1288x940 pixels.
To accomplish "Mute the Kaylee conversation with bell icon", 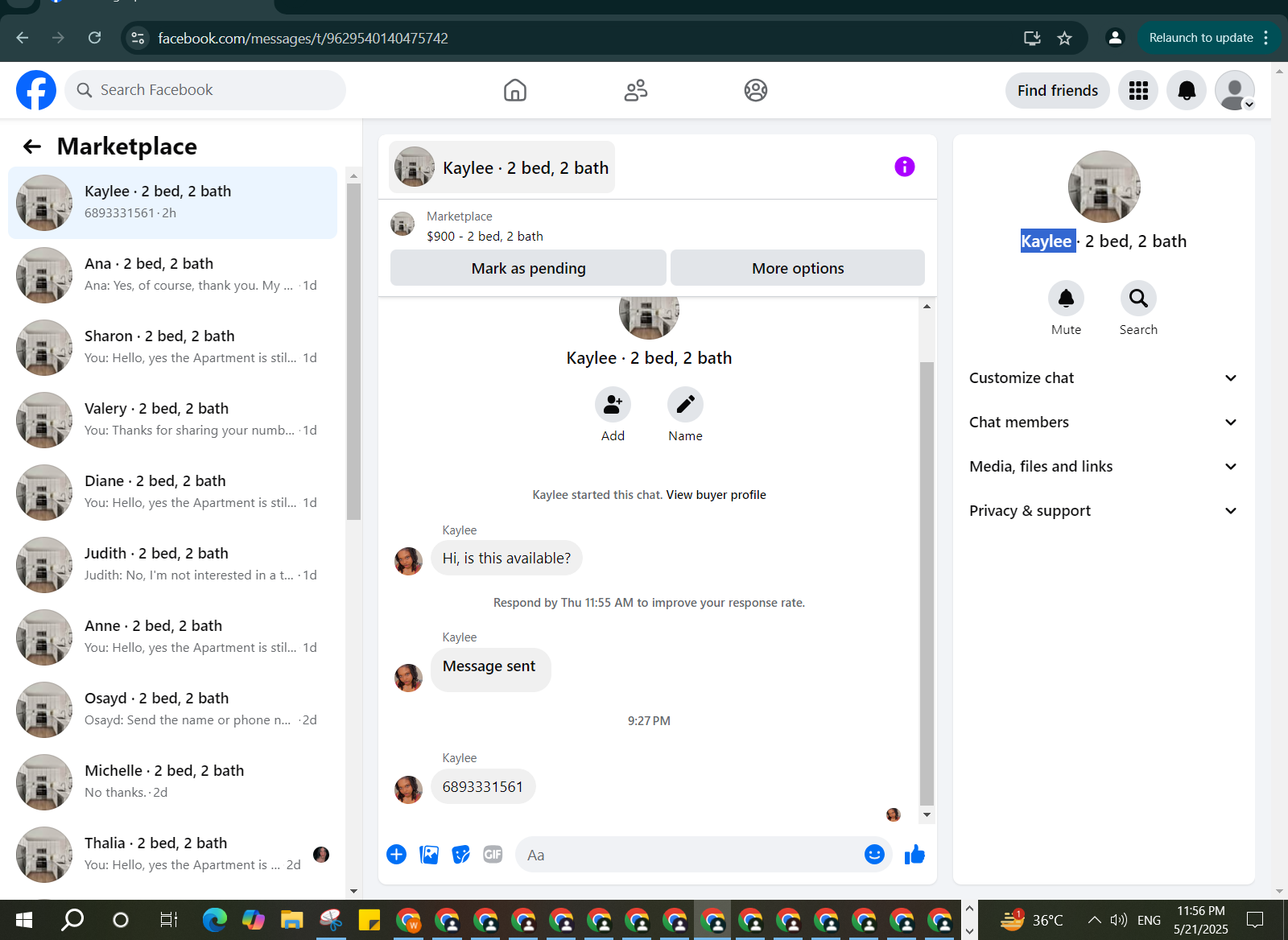I will pyautogui.click(x=1066, y=299).
